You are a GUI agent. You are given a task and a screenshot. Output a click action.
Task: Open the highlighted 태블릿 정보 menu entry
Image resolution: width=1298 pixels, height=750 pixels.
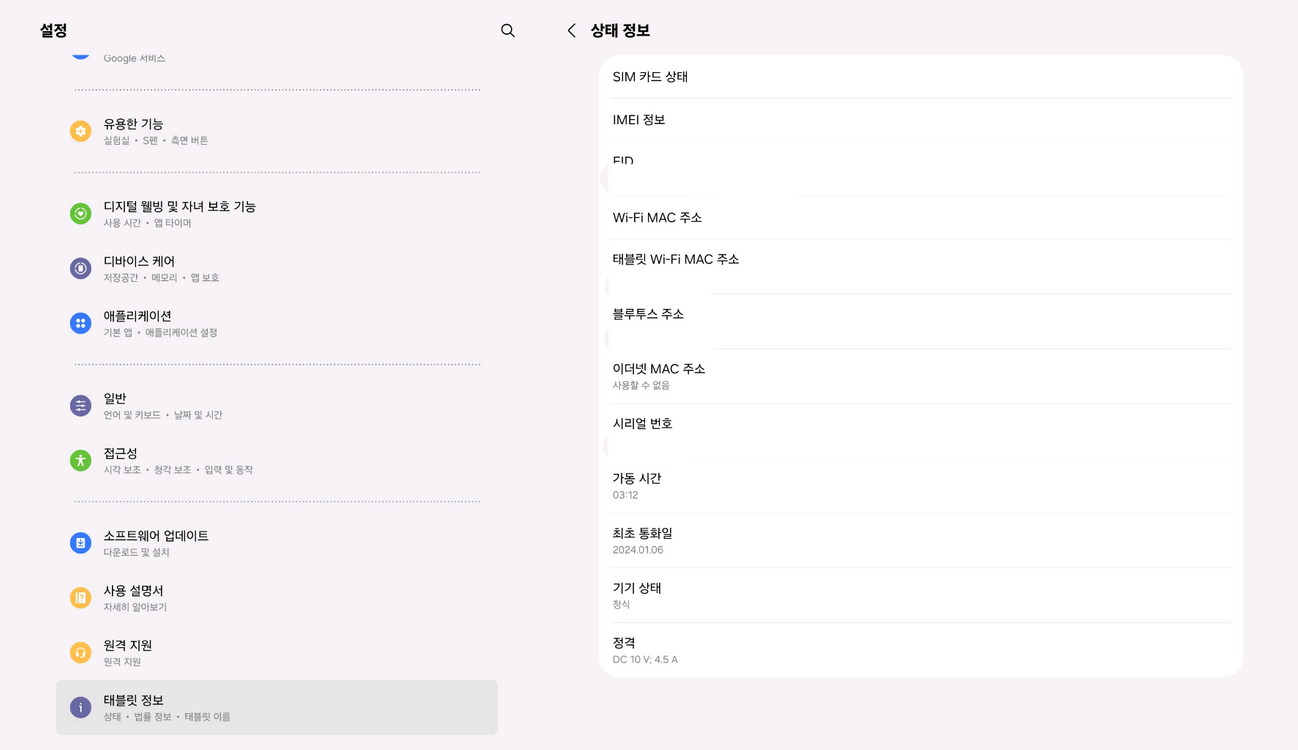[x=276, y=707]
